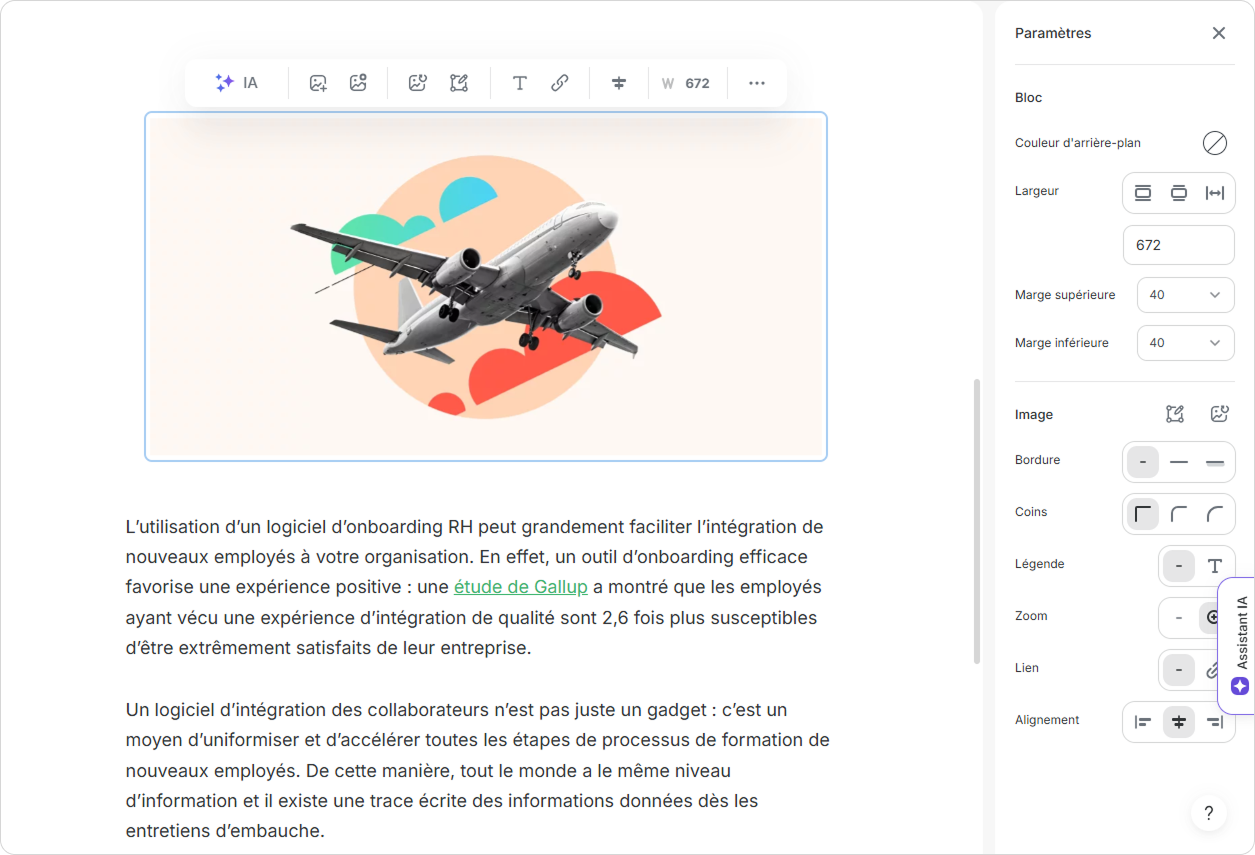The image size is (1255, 855).
Task: Close the Paramètres panel
Action: [1219, 33]
